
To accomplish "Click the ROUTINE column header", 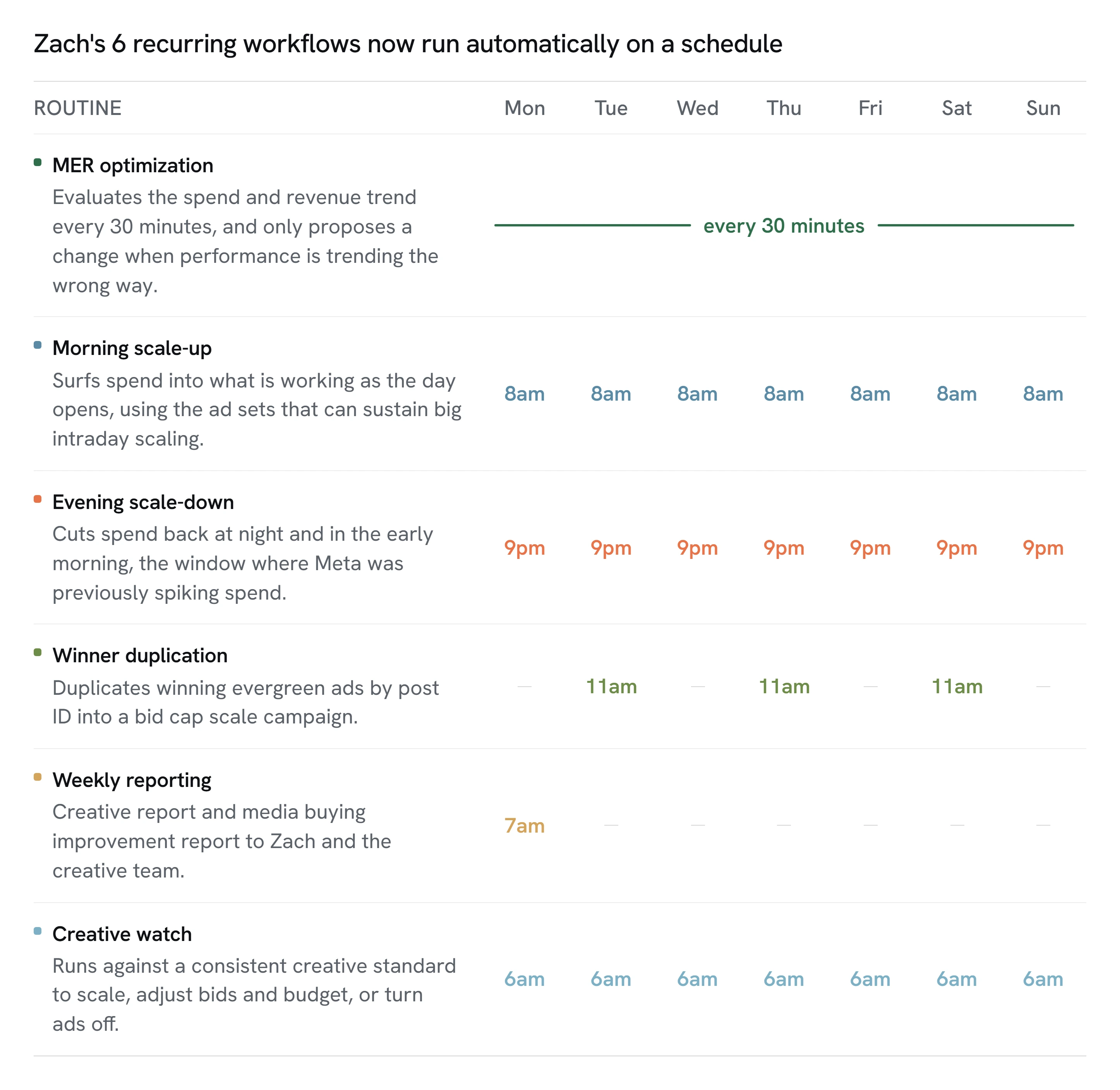I will (x=78, y=108).
